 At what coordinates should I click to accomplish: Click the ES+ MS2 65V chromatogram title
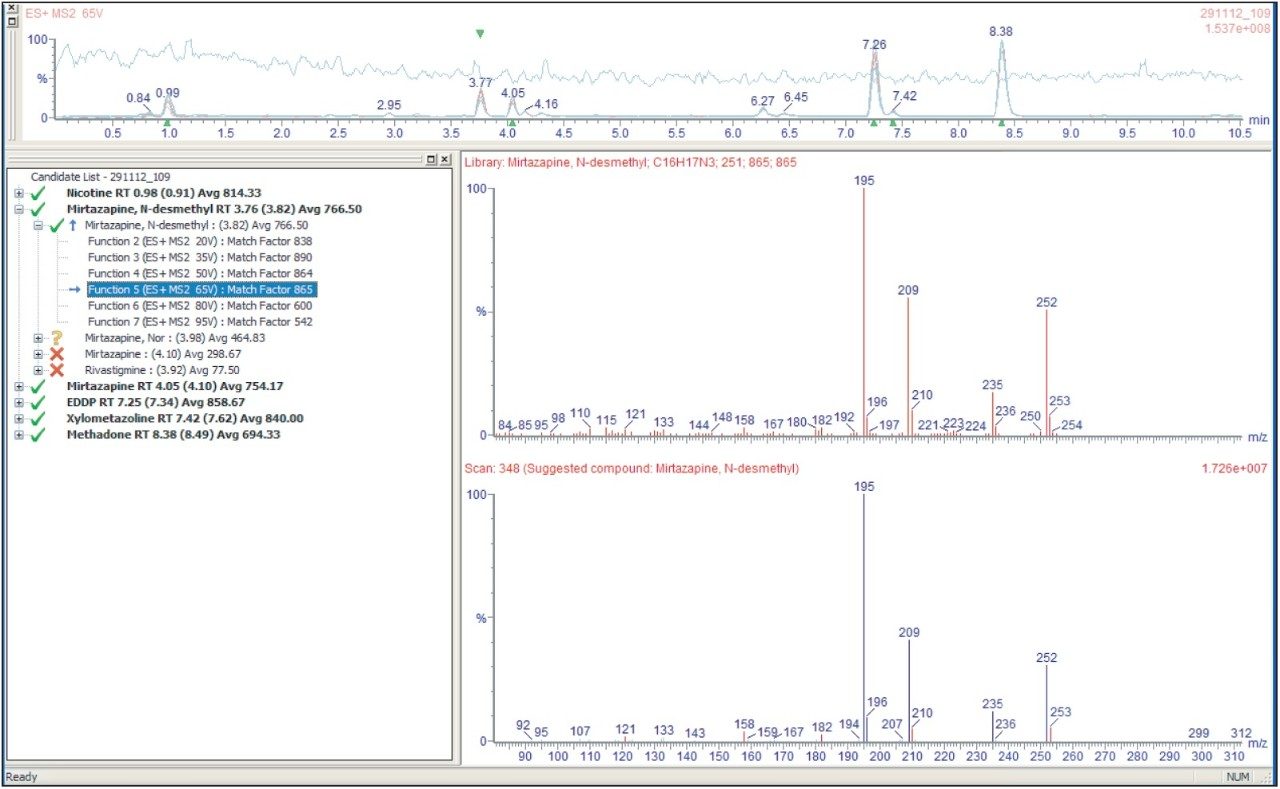[x=65, y=15]
